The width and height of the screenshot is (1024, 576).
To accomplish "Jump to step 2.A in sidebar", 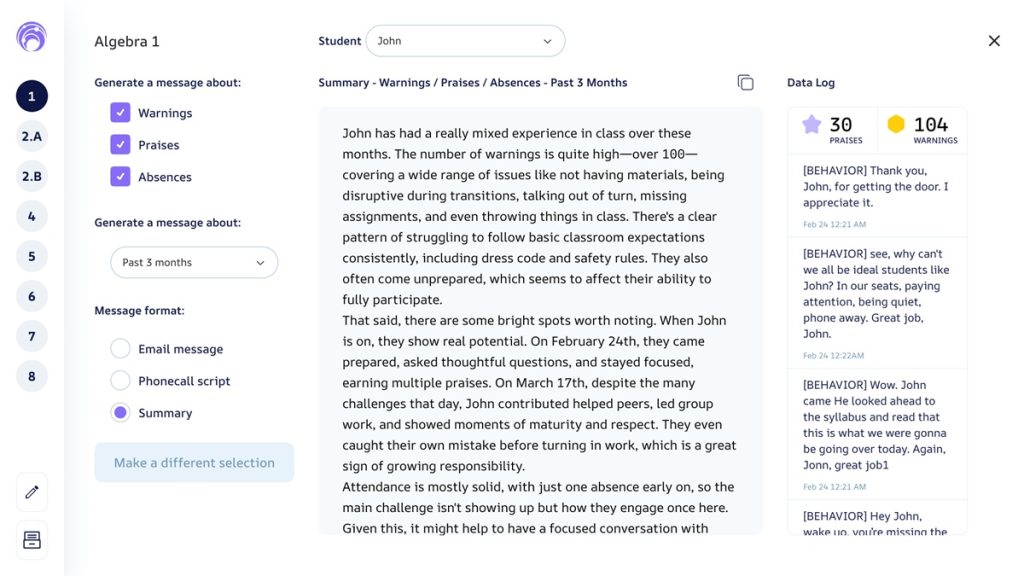I will tap(31, 136).
